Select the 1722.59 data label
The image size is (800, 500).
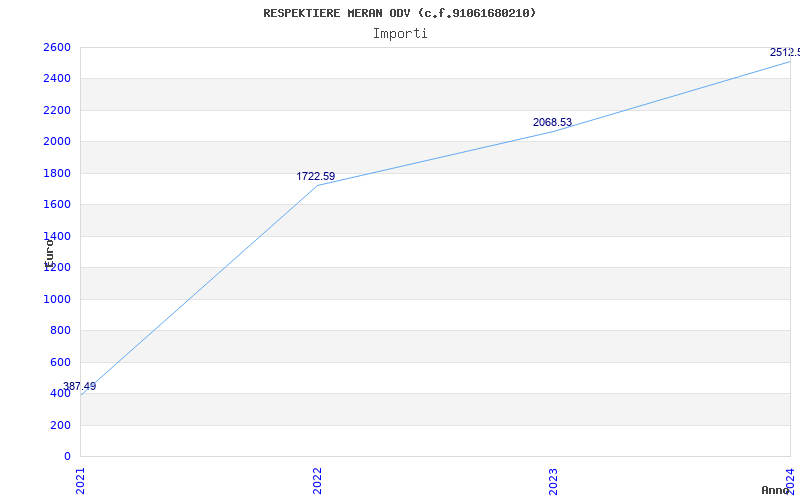click(x=316, y=176)
